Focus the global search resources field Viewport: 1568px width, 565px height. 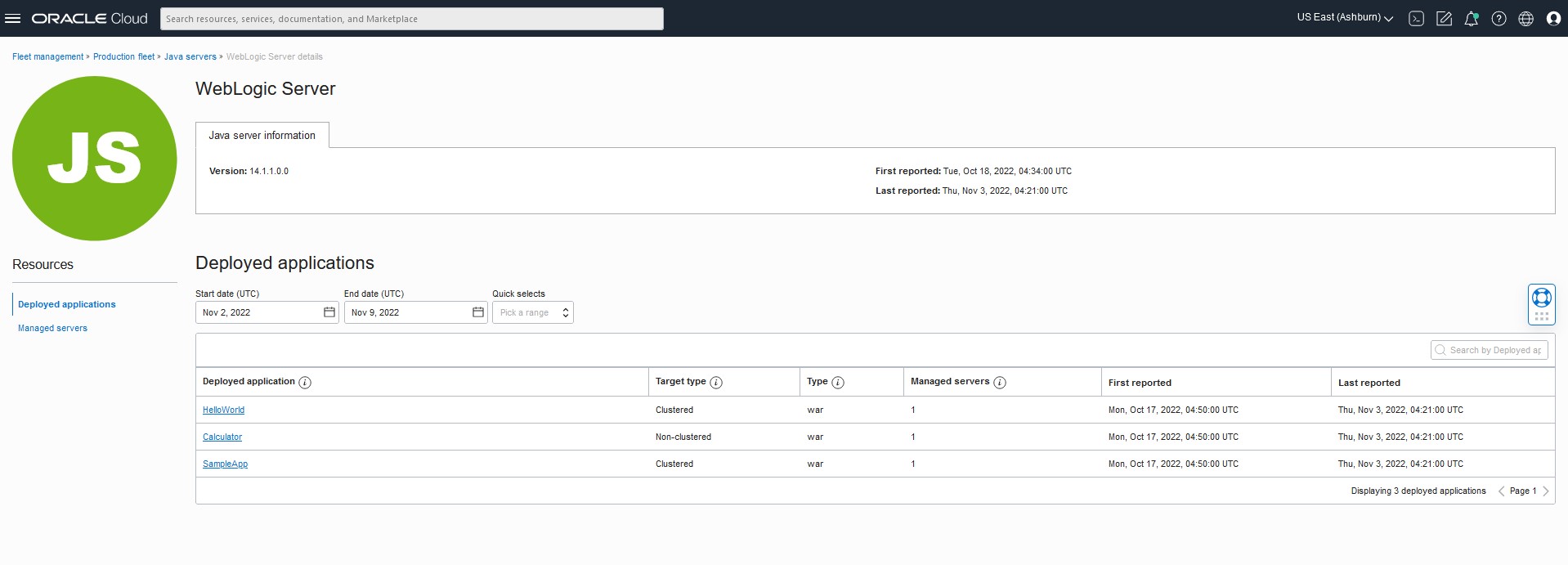[412, 19]
